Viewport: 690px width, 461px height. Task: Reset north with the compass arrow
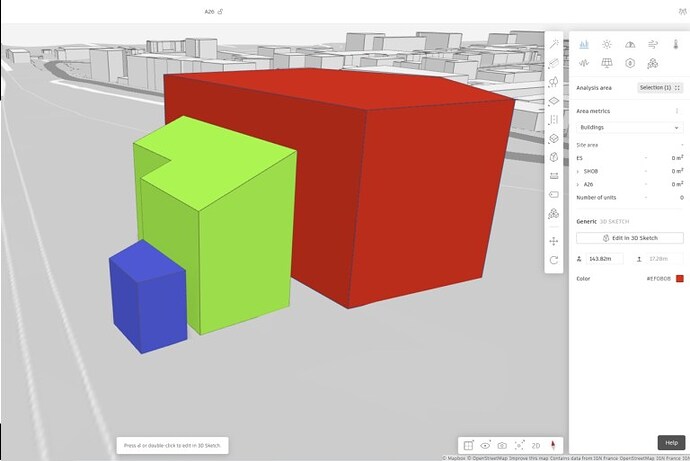pos(553,445)
